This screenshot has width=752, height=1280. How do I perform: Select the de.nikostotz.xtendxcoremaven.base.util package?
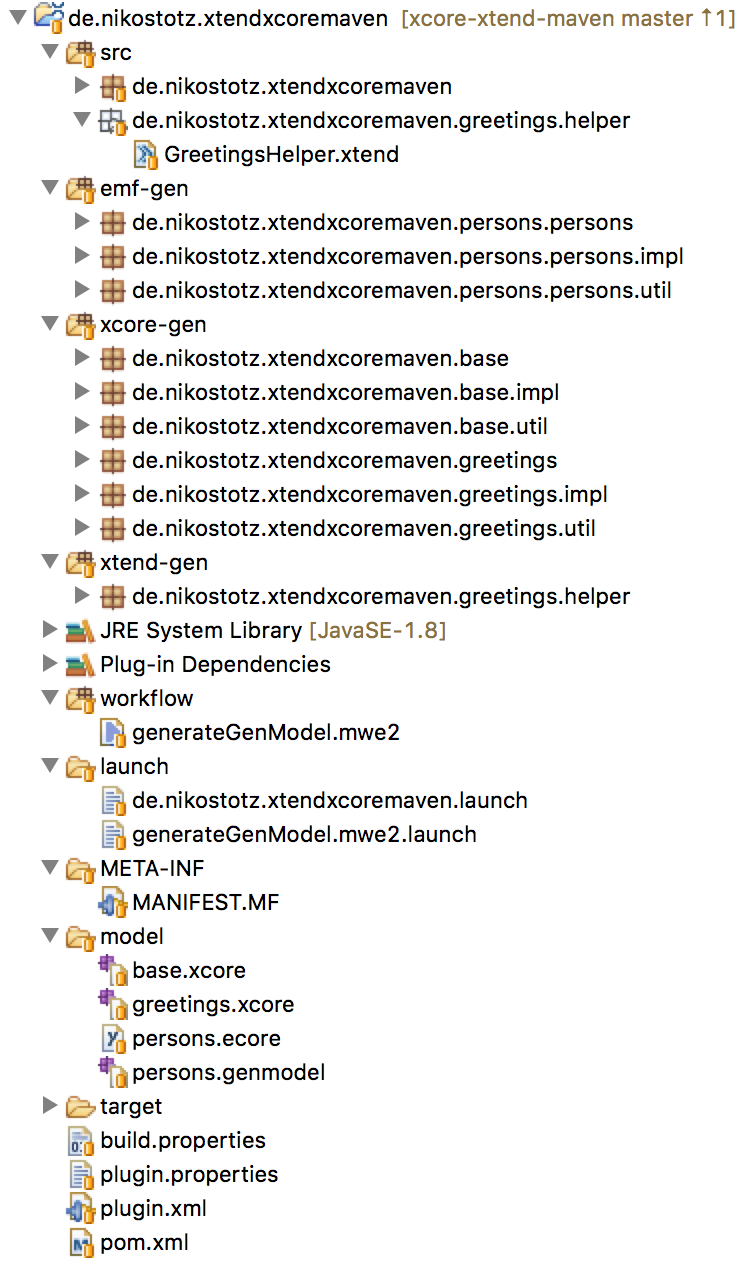tap(339, 427)
